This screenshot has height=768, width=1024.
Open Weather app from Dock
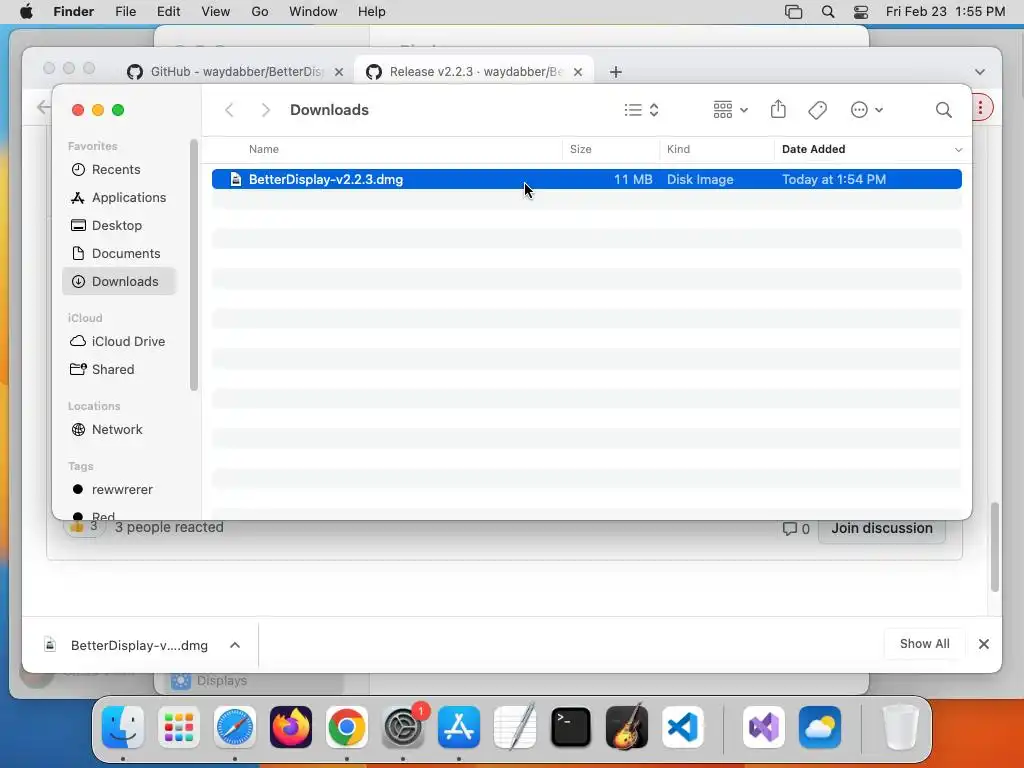(820, 727)
